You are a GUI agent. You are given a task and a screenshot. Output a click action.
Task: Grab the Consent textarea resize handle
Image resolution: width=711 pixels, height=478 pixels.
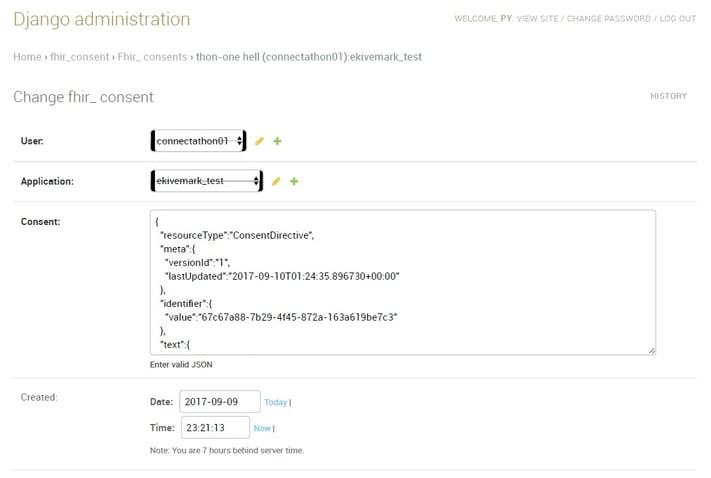(652, 351)
